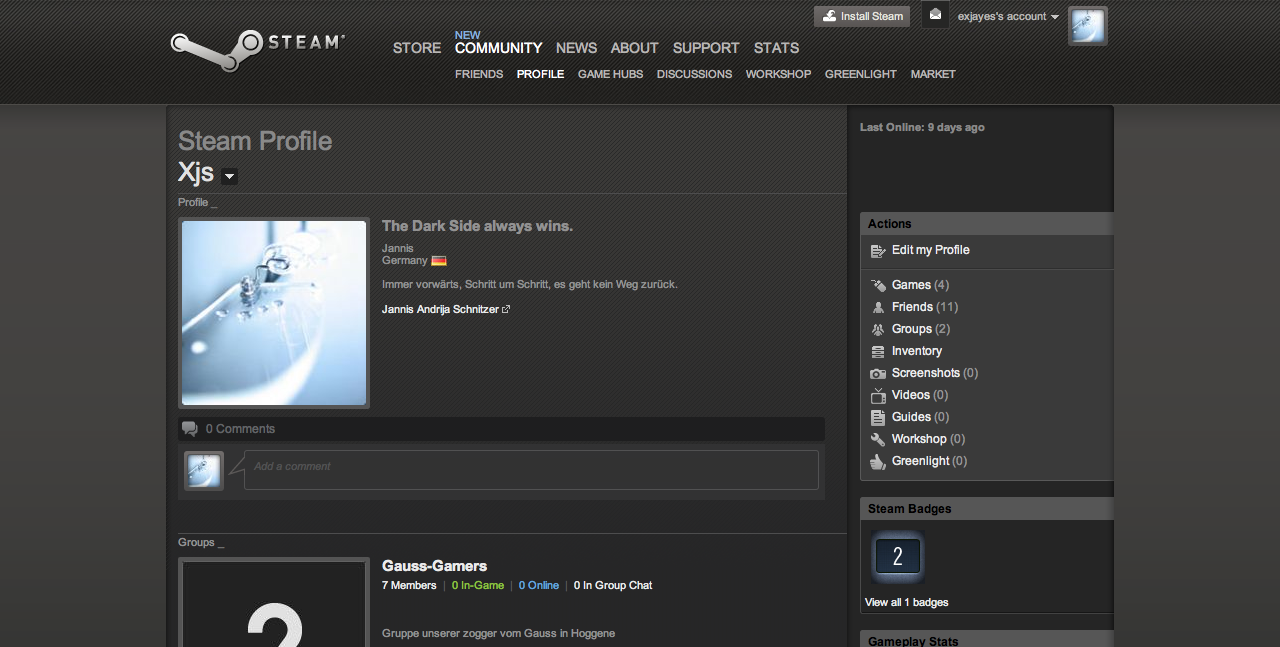Open the NEWS menu
The width and height of the screenshot is (1280, 647).
point(576,48)
